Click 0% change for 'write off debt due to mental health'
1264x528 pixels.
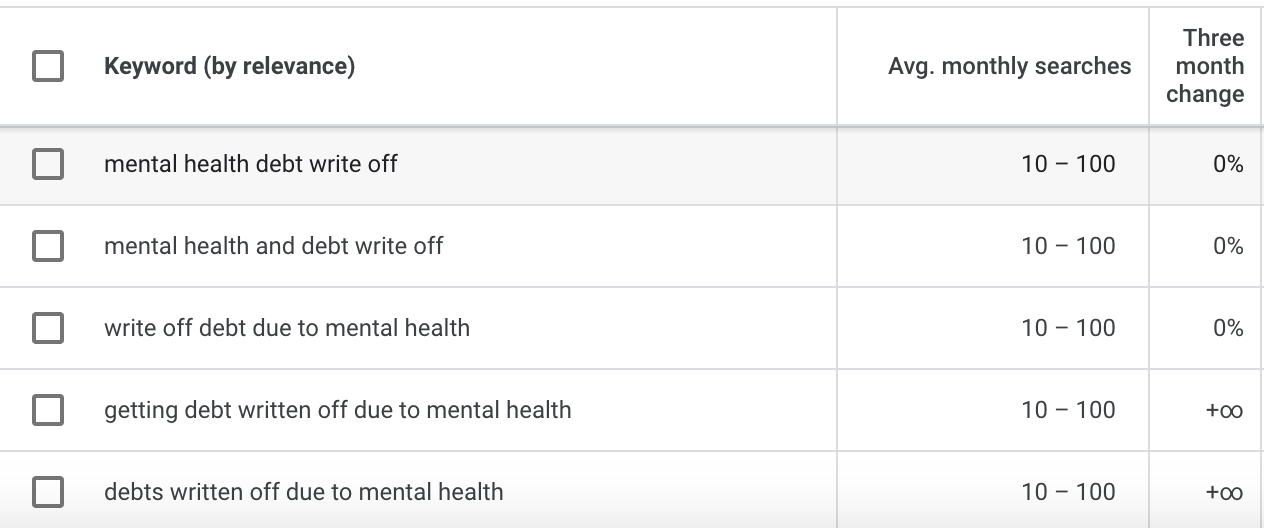point(1228,328)
